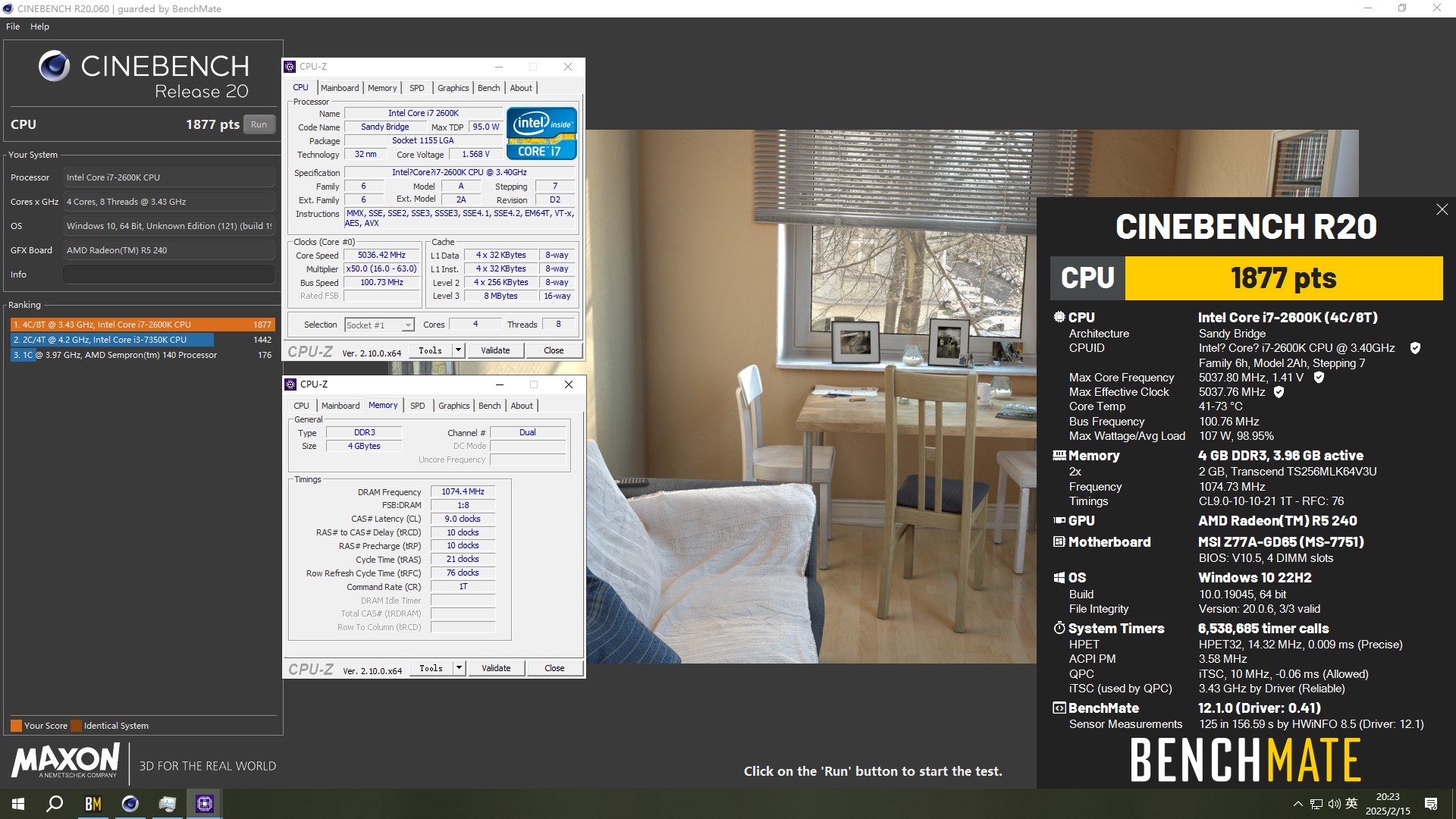Viewport: 1456px width, 819px height.
Task: Click the CPU chip icon in BenchMate panel
Action: click(1059, 317)
